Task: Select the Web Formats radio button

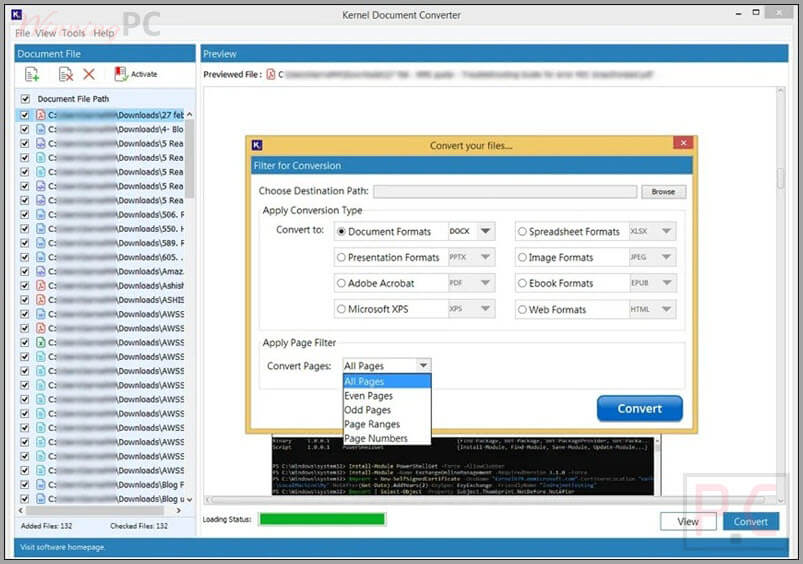Action: tap(522, 309)
